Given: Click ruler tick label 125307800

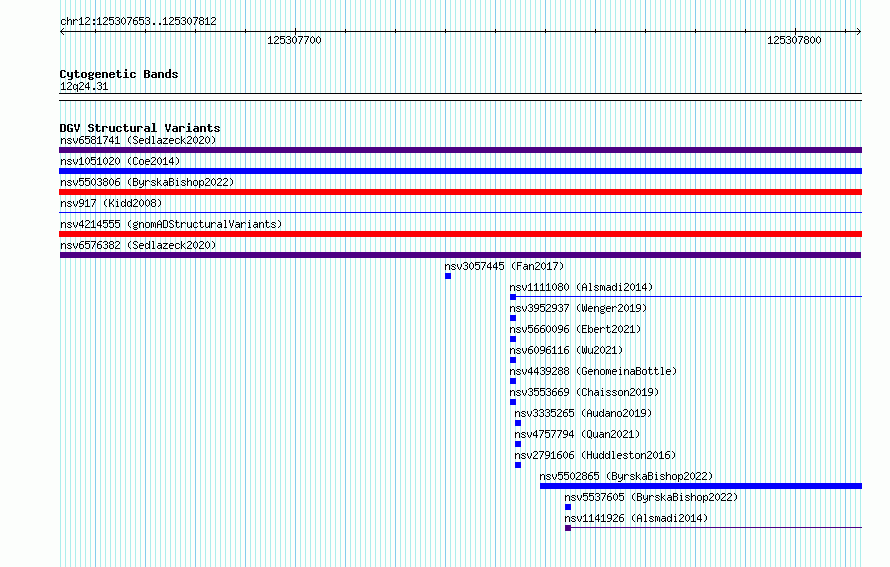Looking at the screenshot, I should coord(794,40).
